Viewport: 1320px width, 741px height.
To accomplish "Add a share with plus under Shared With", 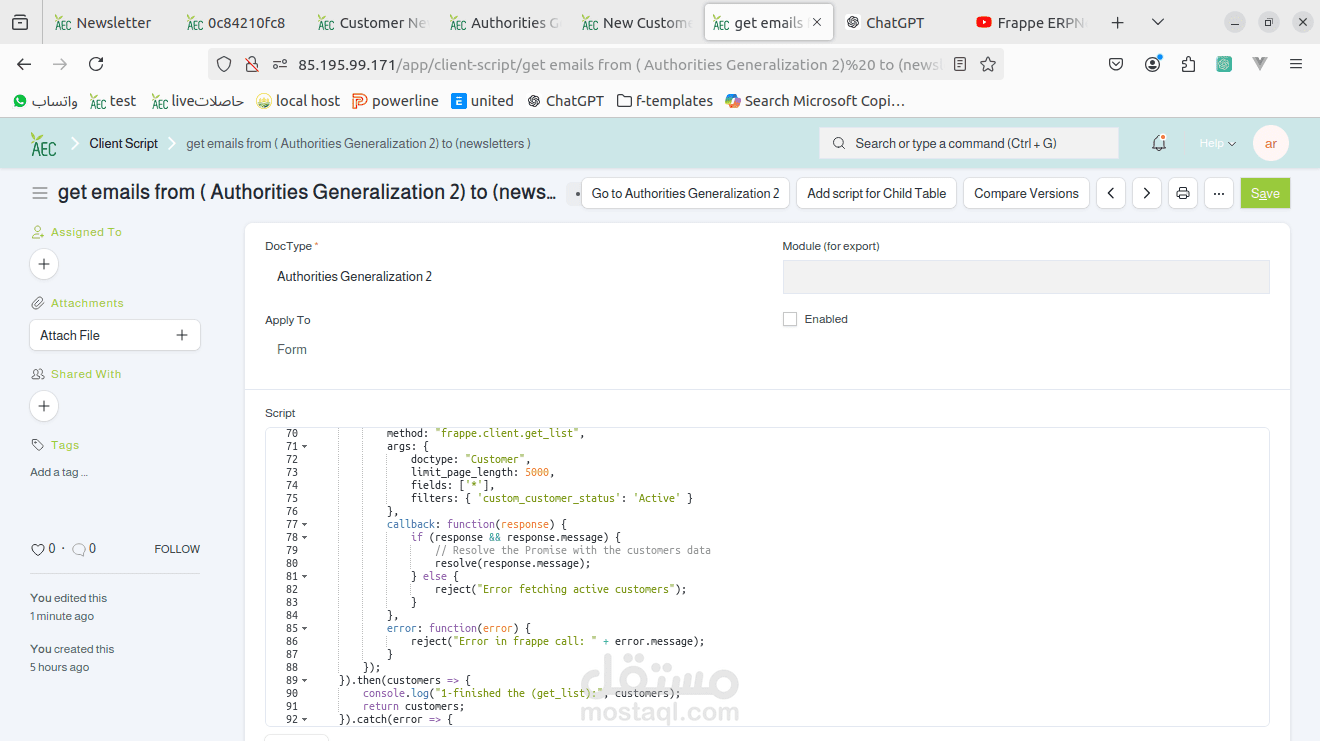I will pos(44,406).
